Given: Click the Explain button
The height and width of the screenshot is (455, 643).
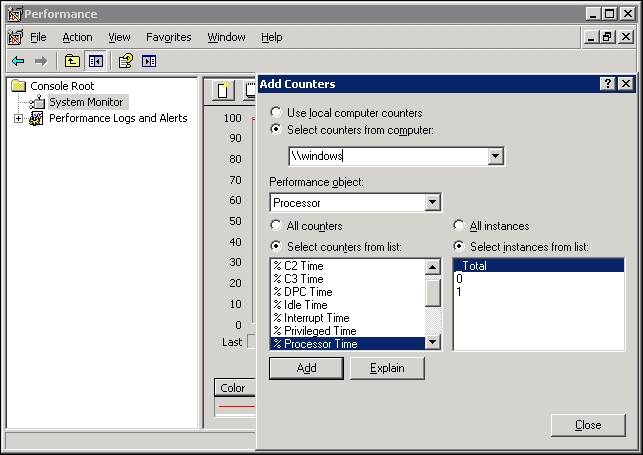Looking at the screenshot, I should (387, 368).
